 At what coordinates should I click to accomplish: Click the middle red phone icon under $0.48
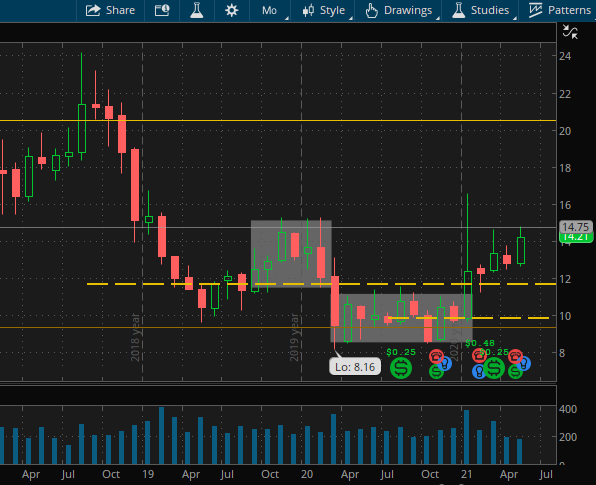pos(479,355)
